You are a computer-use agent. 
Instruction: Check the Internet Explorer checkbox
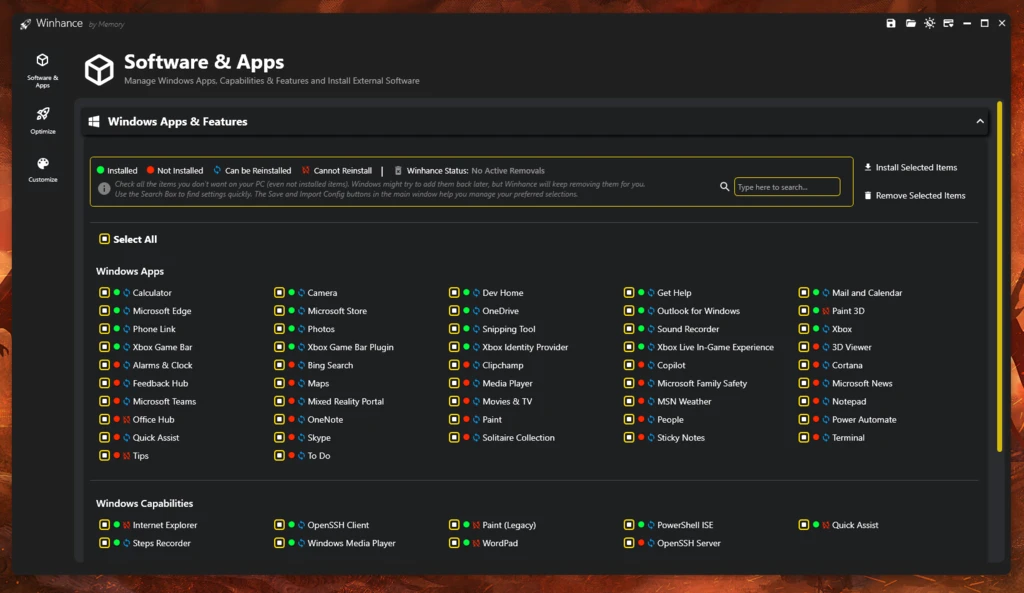(104, 524)
